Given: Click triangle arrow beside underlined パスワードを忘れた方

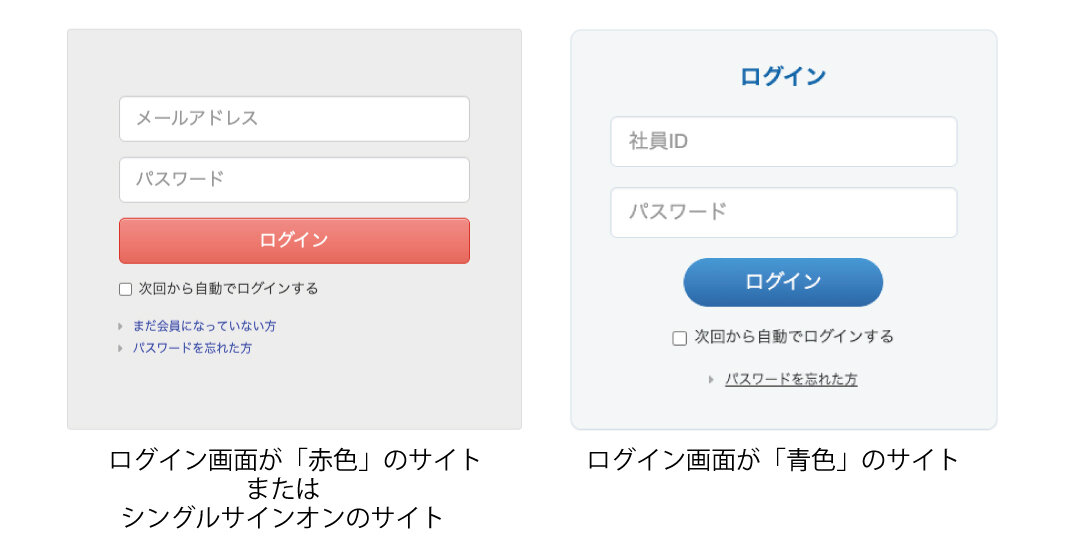Looking at the screenshot, I should 711,380.
